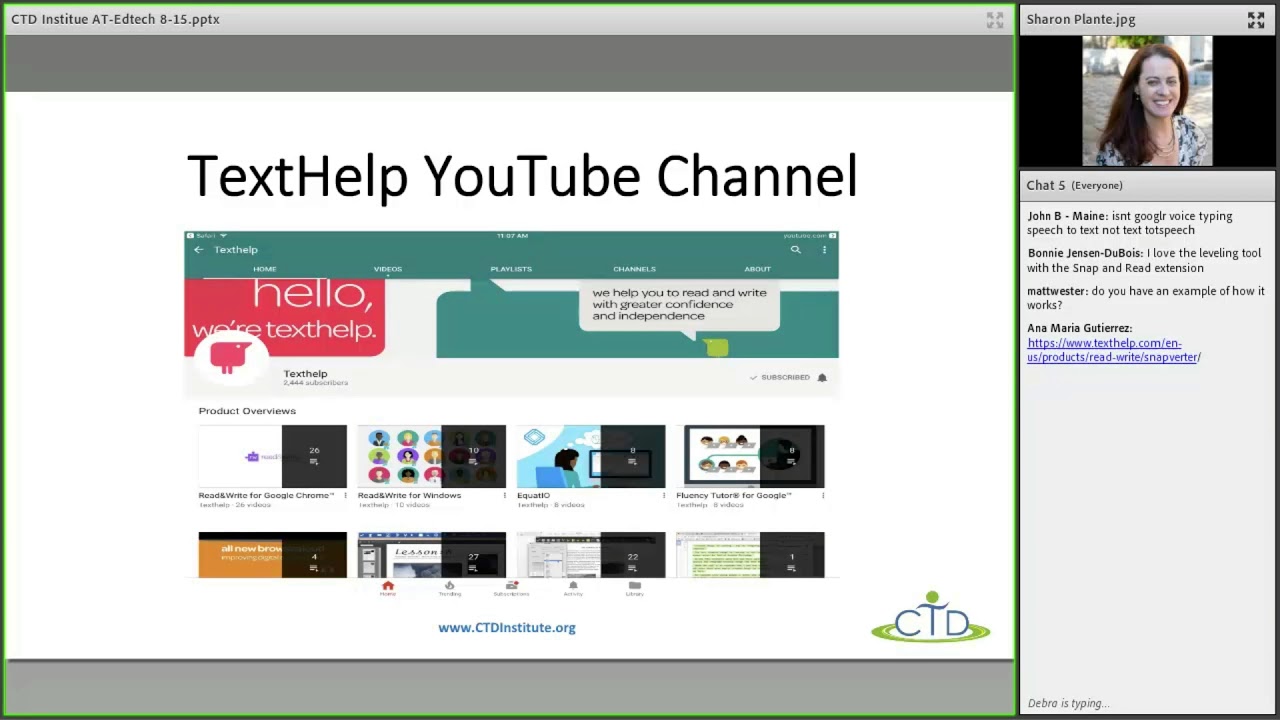This screenshot has height=720, width=1280.
Task: Click 'Sharon Plante.jpg' pod title
Action: (1081, 19)
